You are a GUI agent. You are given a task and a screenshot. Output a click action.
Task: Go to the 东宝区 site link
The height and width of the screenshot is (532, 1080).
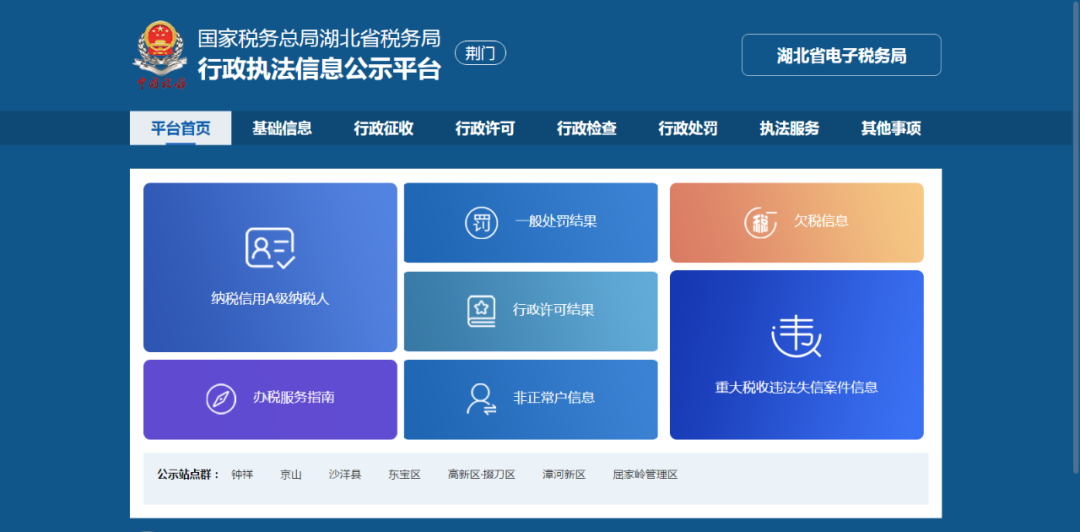[404, 475]
